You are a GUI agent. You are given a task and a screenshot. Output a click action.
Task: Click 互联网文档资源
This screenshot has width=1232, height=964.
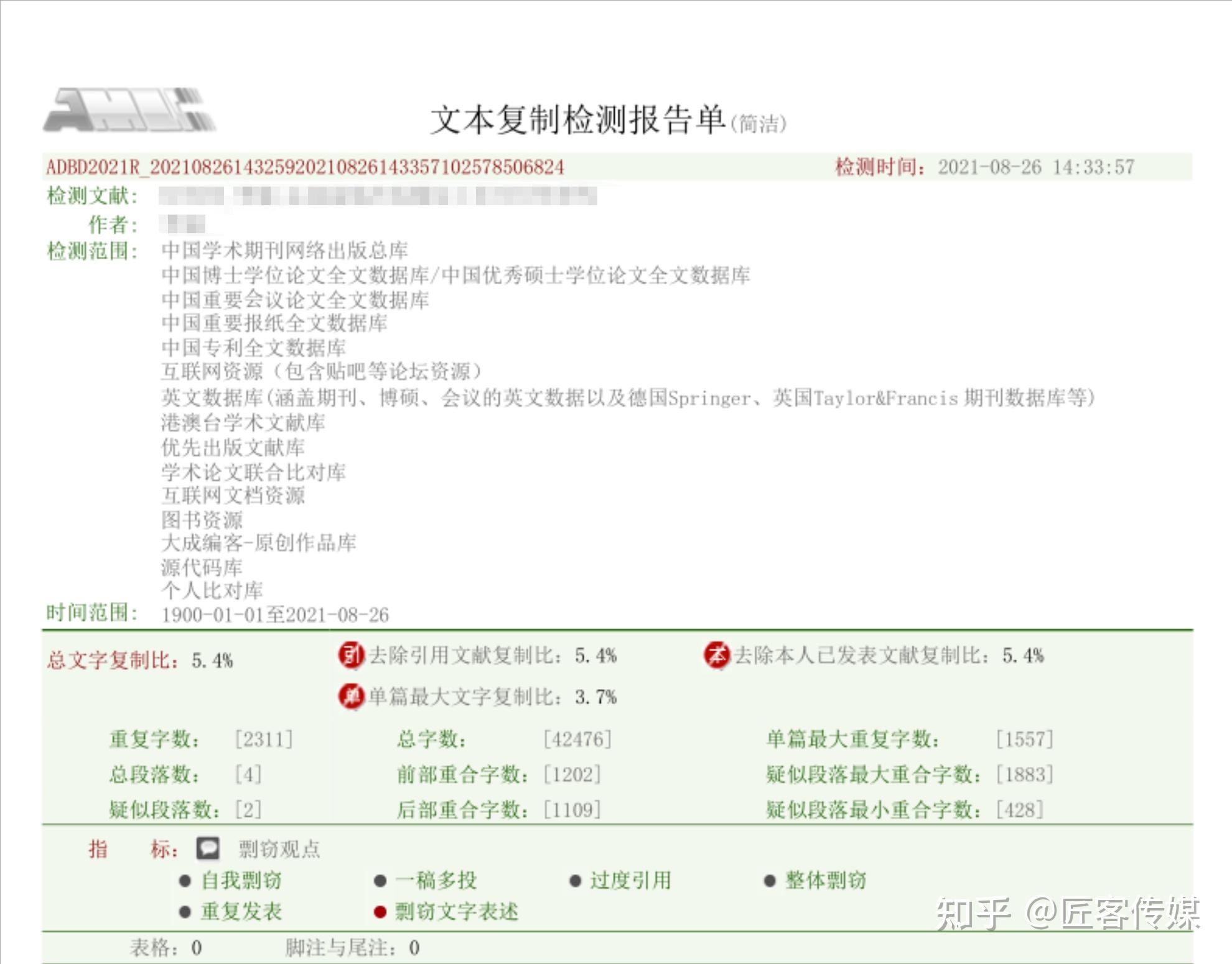coord(233,496)
